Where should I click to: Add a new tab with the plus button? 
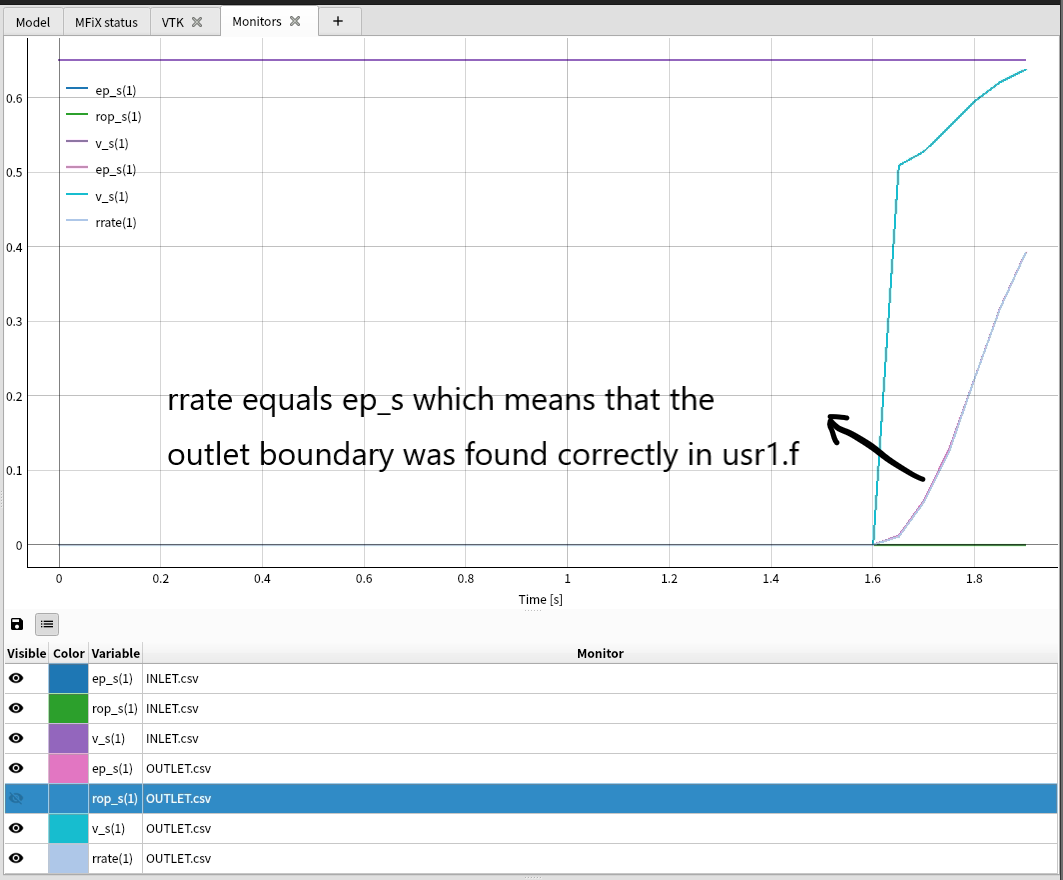coord(338,22)
